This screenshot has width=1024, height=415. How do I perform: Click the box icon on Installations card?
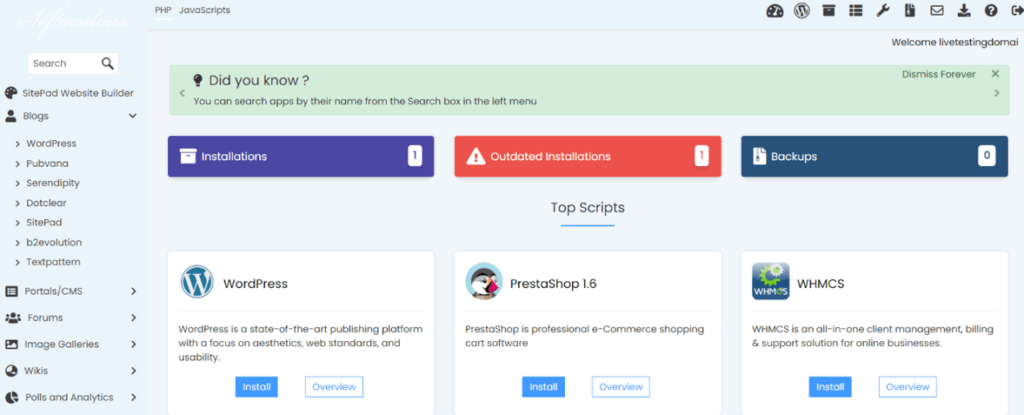[188, 157]
